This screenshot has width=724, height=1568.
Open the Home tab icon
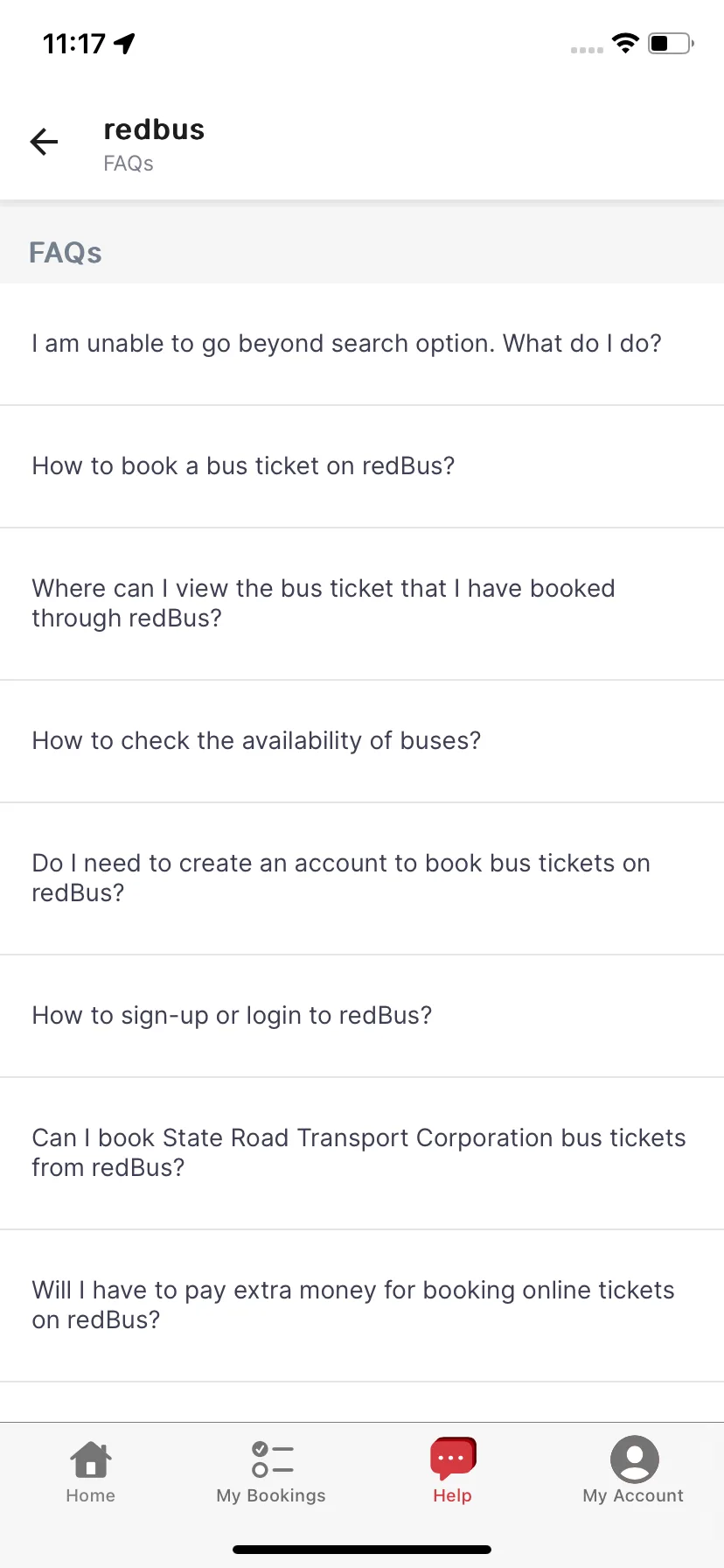click(x=91, y=1459)
